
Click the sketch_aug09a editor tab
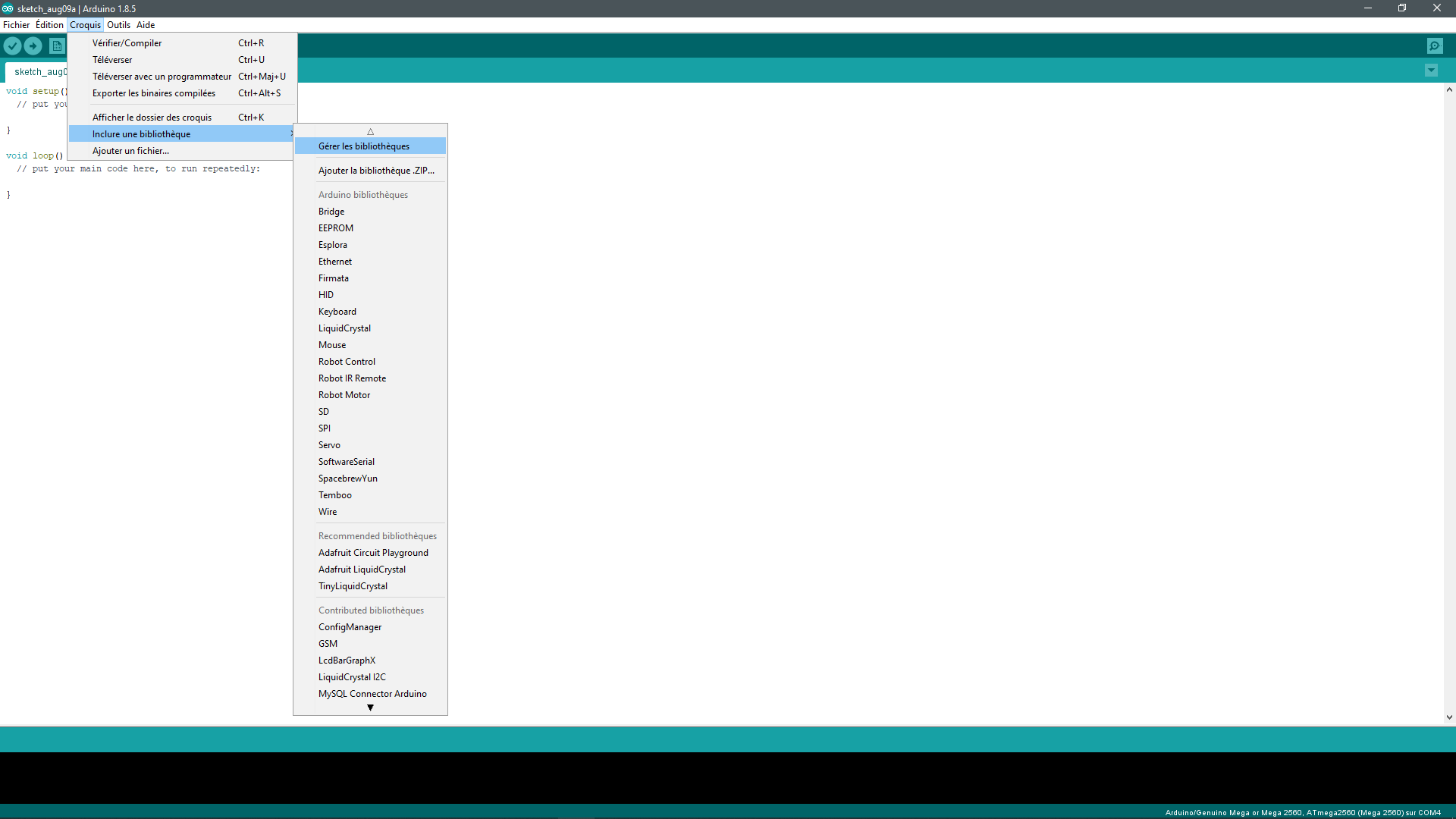(x=38, y=72)
